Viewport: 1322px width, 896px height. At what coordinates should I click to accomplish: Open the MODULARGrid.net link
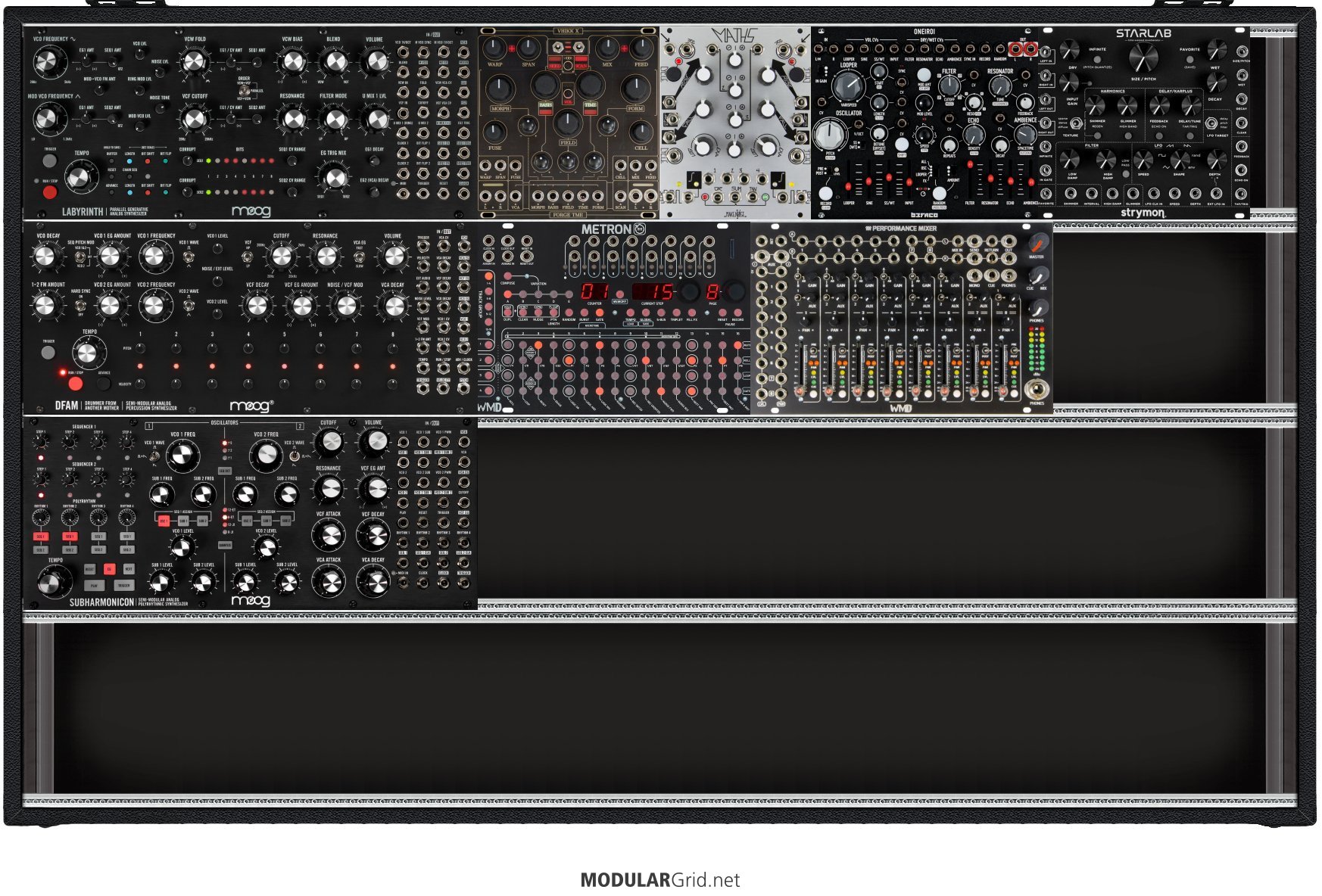point(660,880)
